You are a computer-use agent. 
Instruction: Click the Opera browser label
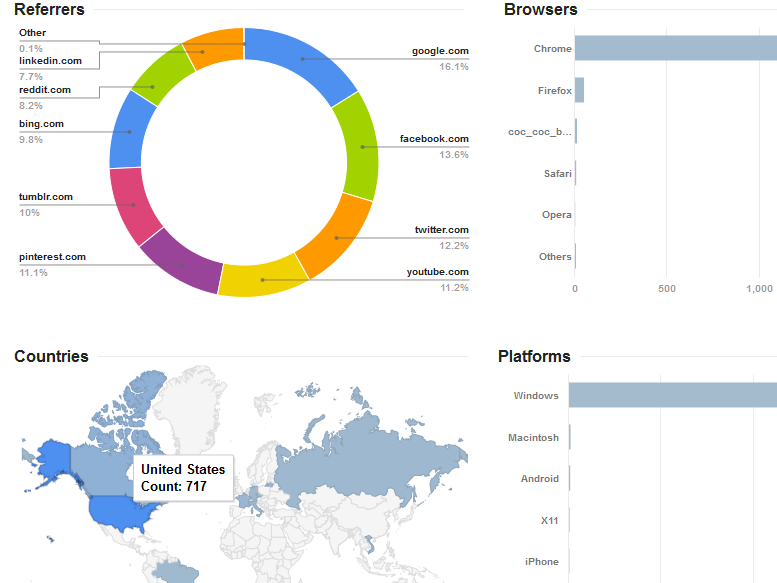coord(556,215)
